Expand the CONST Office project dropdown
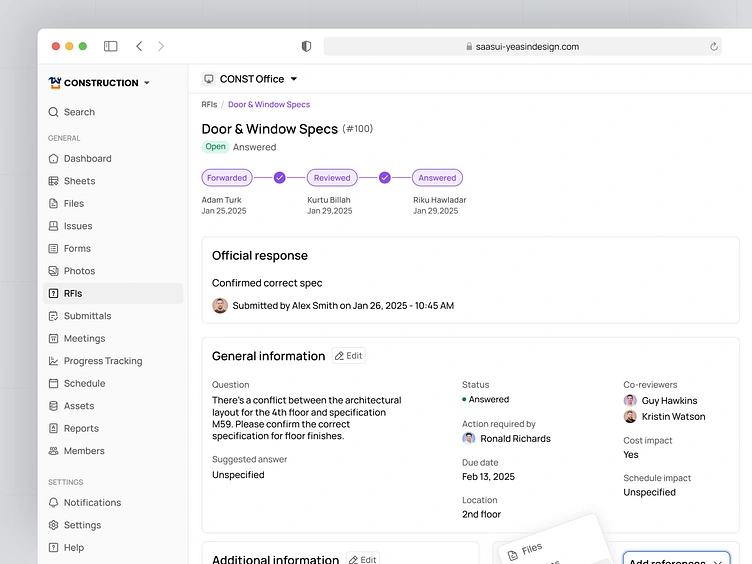The height and width of the screenshot is (564, 752). pos(250,79)
